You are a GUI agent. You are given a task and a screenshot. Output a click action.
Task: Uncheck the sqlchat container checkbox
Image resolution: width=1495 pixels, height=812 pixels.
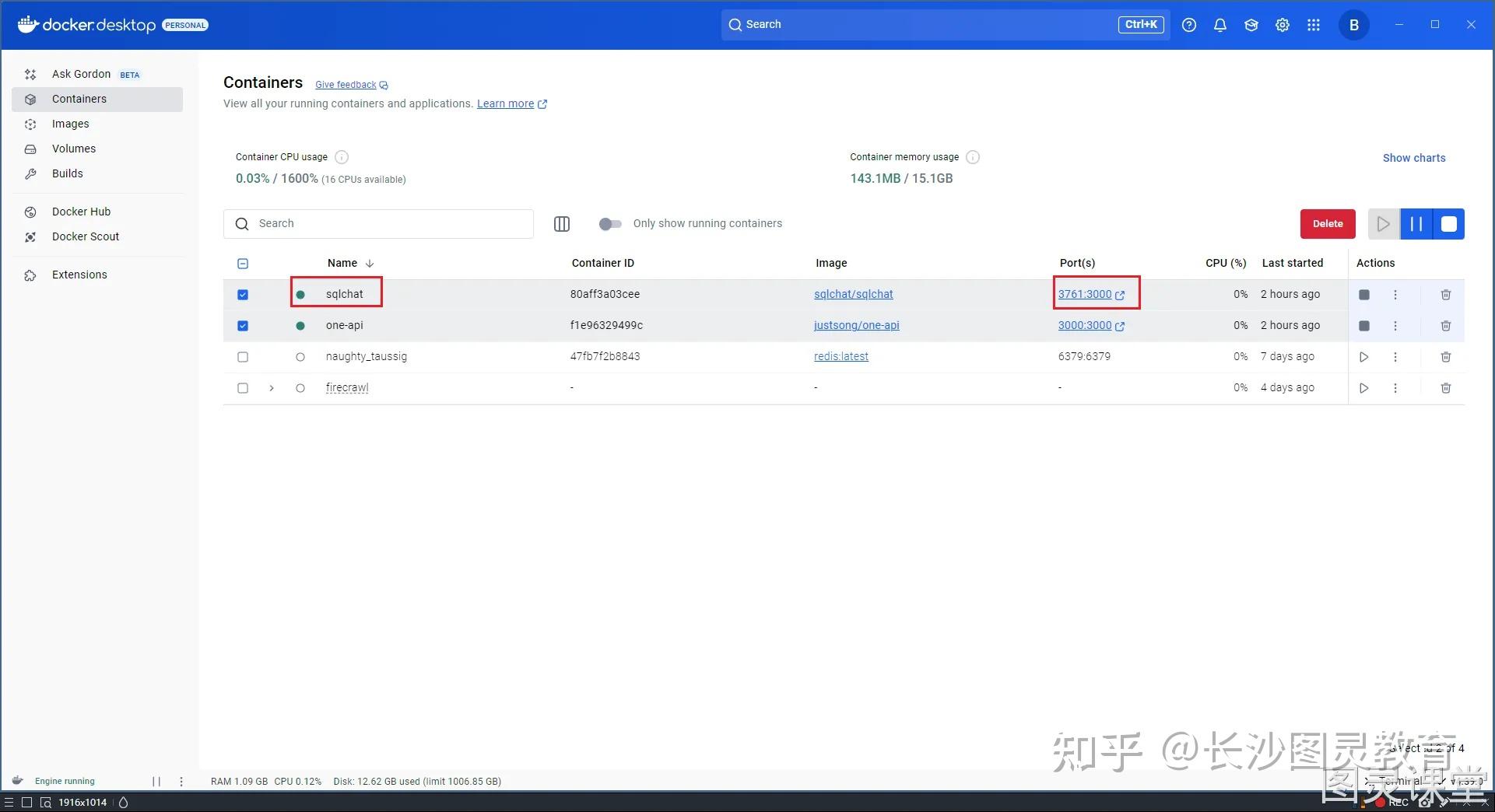[x=242, y=295]
